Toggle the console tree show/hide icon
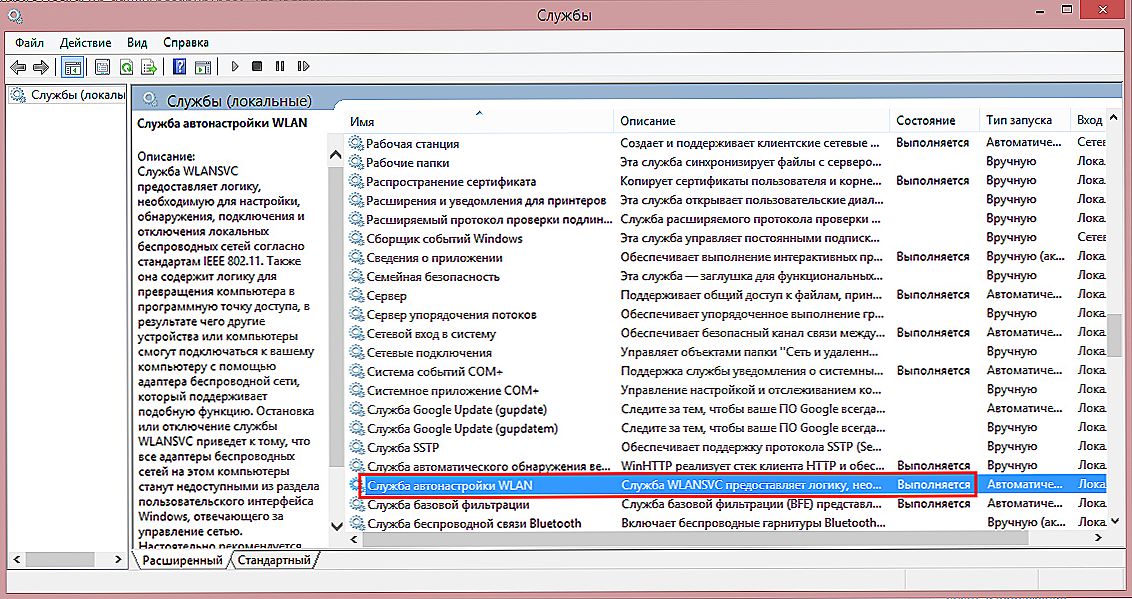Viewport: 1132px width, 599px height. (x=72, y=67)
